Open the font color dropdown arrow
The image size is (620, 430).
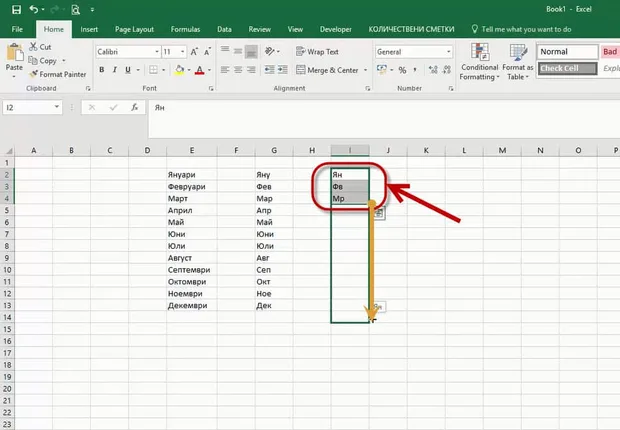coord(209,70)
